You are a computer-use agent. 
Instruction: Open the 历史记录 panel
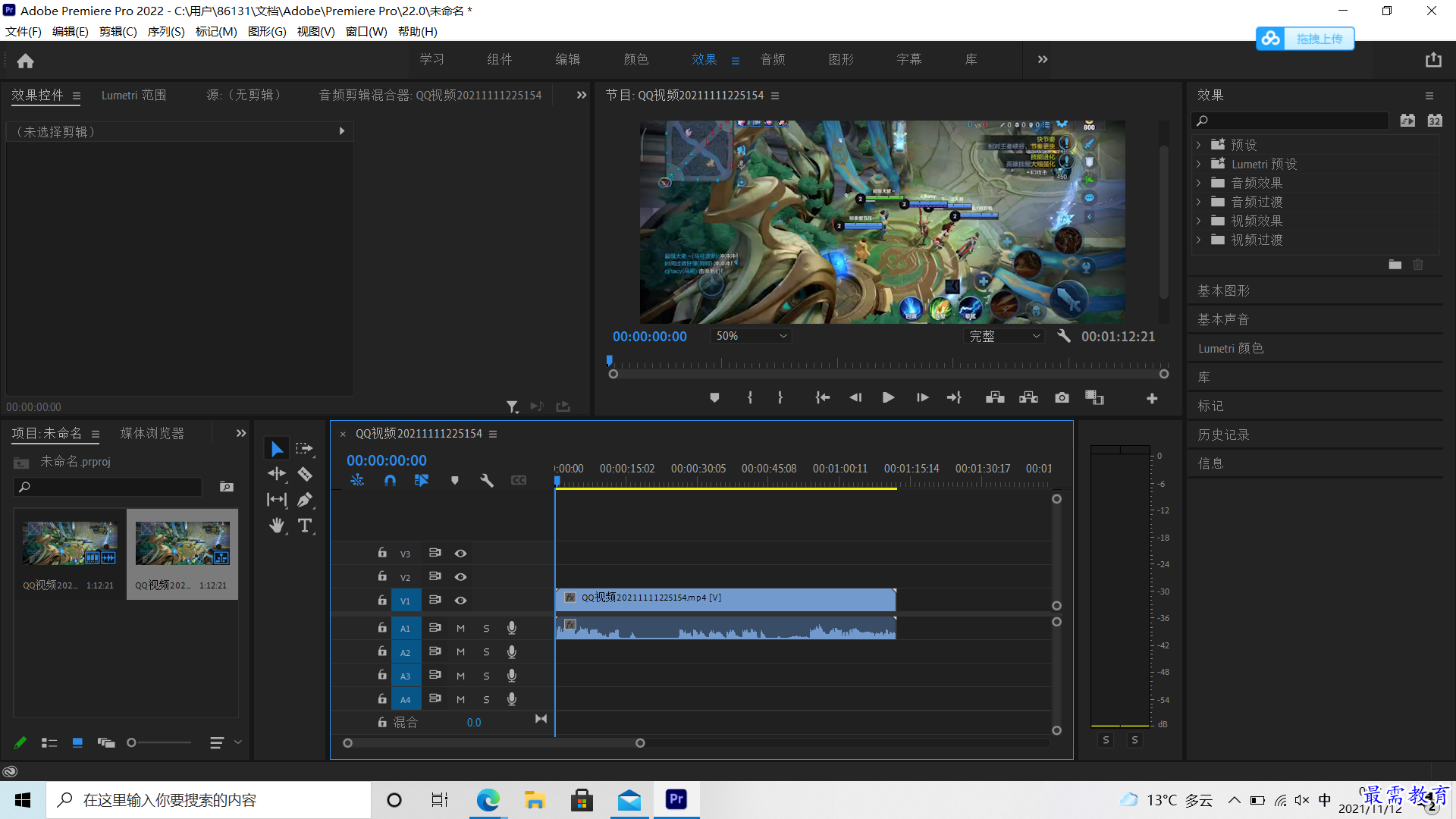(x=1223, y=435)
